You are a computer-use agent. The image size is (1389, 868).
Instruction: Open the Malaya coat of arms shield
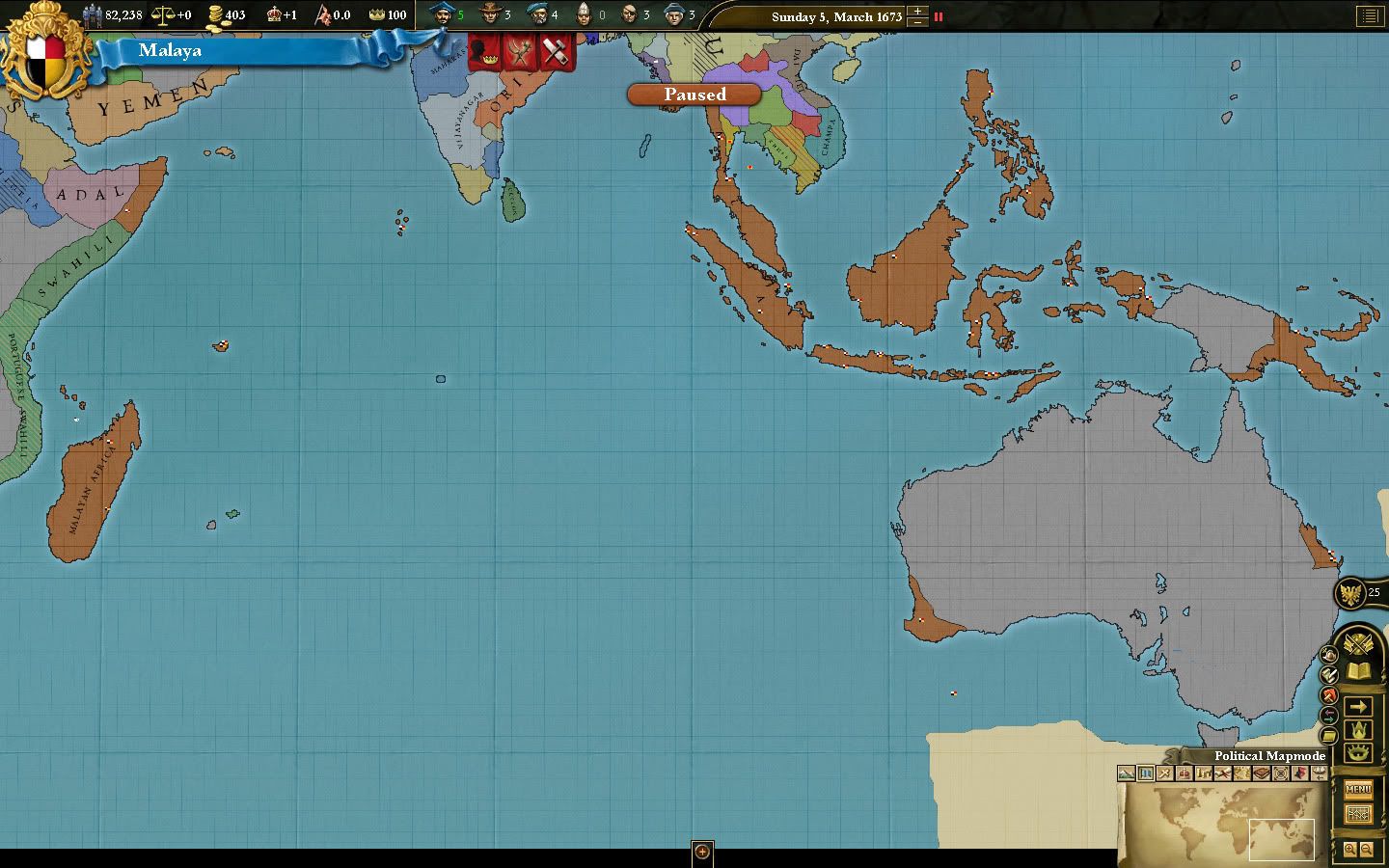[x=46, y=50]
